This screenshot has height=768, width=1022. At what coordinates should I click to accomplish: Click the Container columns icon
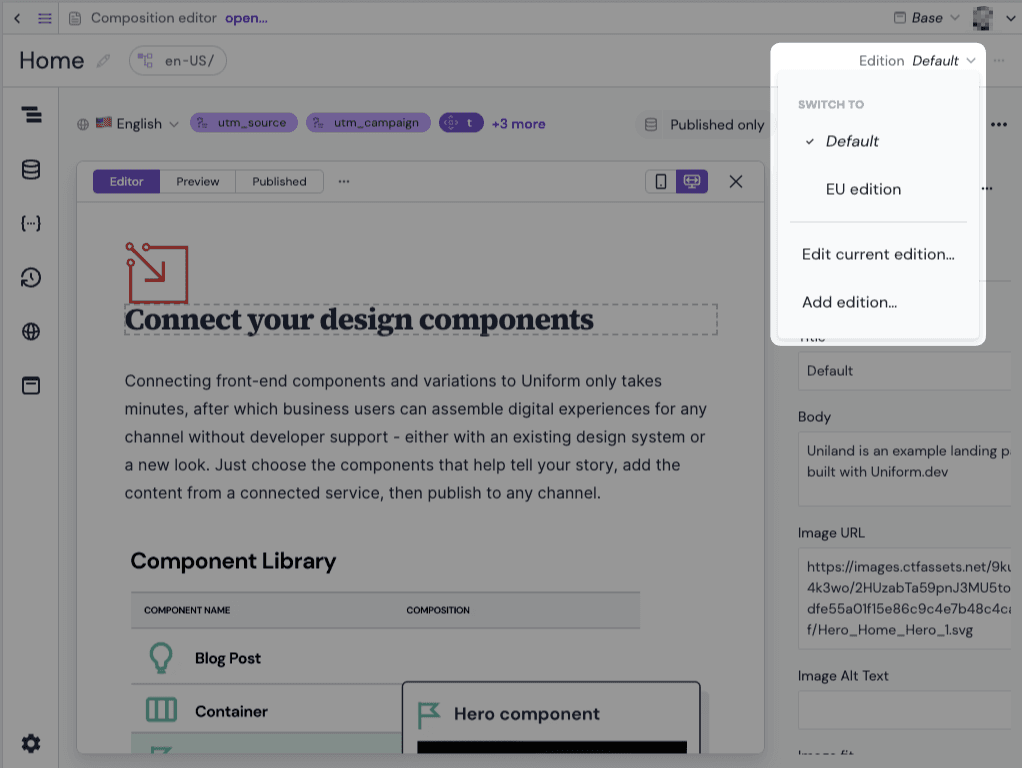pyautogui.click(x=161, y=710)
